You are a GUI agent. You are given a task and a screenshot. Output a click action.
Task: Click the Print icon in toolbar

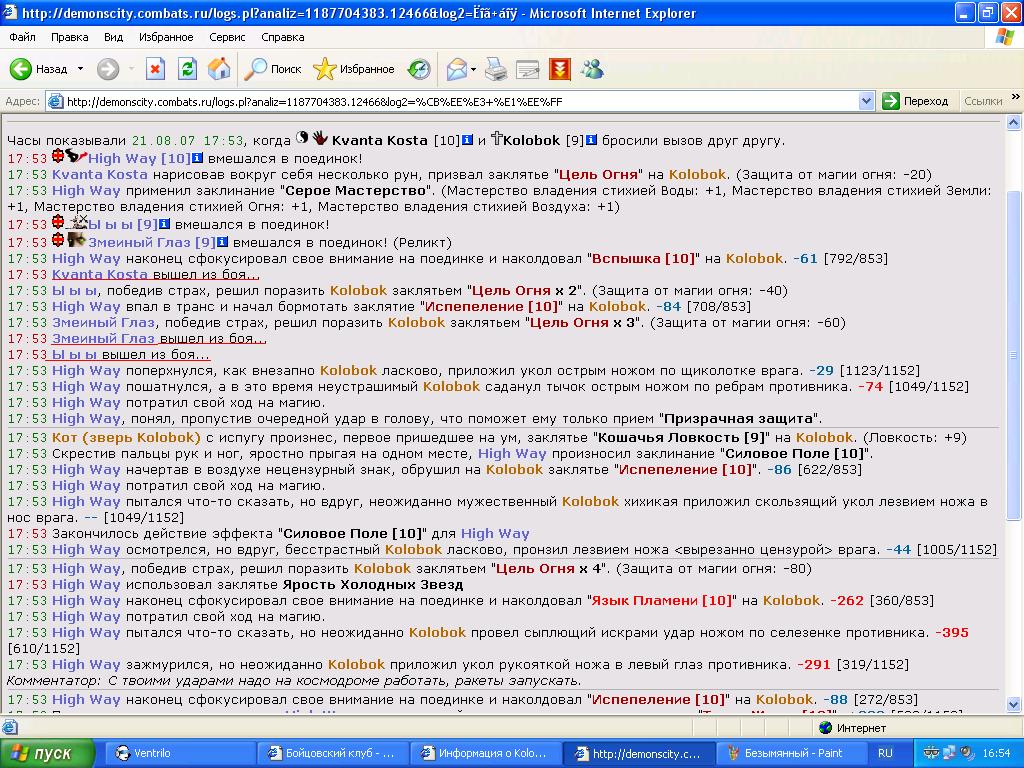(x=496, y=69)
